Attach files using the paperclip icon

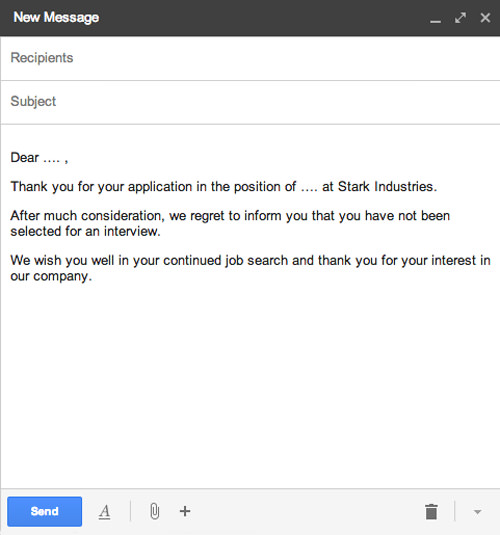155,511
